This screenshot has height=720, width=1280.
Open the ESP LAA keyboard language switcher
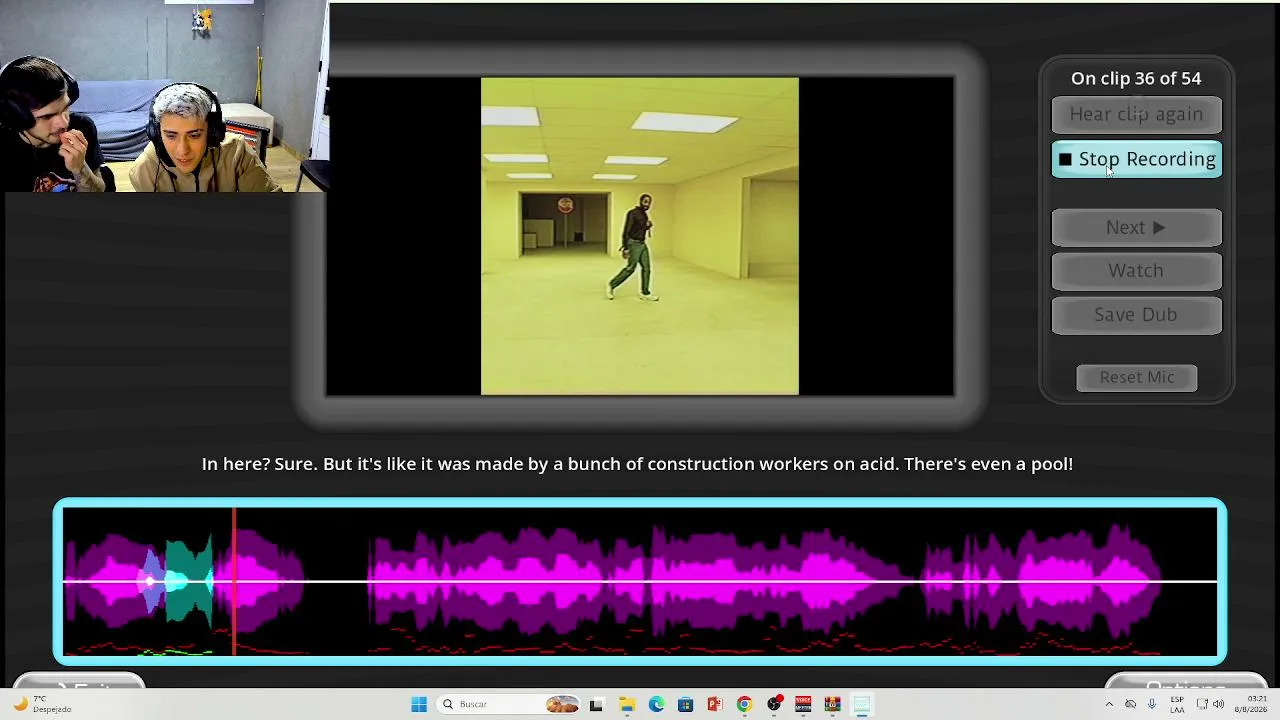point(1177,704)
